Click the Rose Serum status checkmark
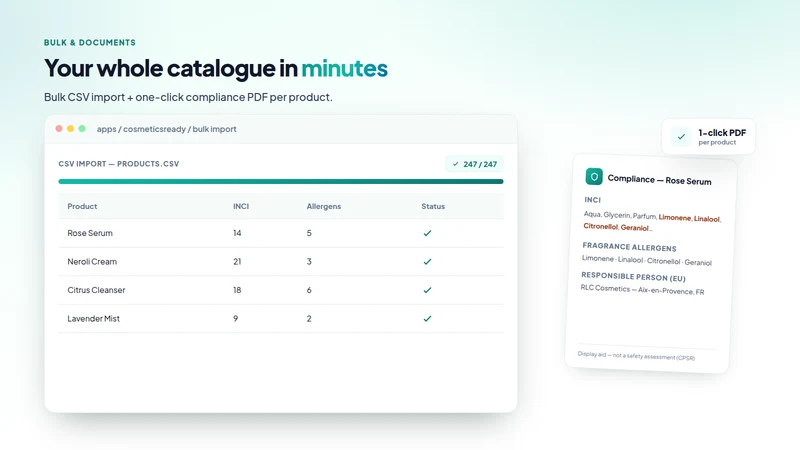Viewport: 800px width, 450px height. pos(428,233)
